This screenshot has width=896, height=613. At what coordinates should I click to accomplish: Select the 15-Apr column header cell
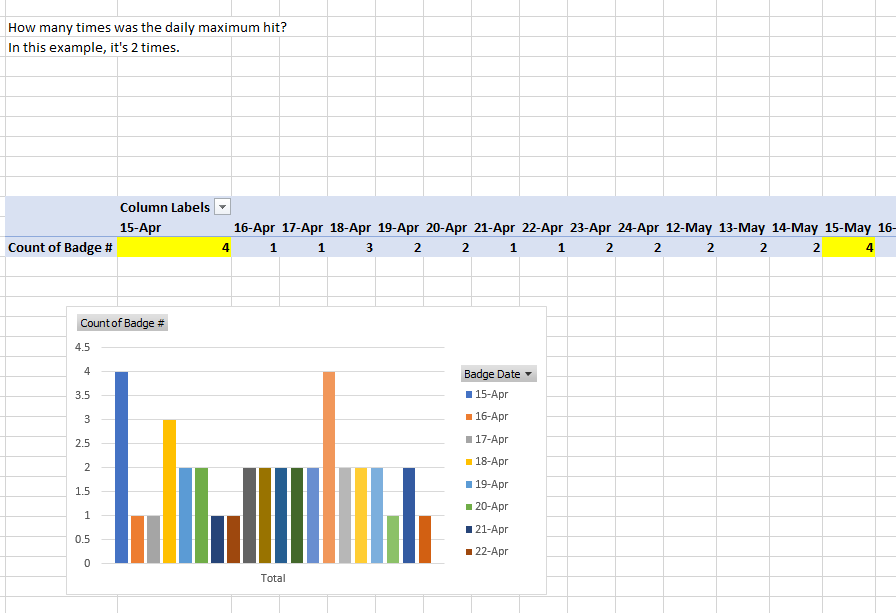(x=174, y=227)
